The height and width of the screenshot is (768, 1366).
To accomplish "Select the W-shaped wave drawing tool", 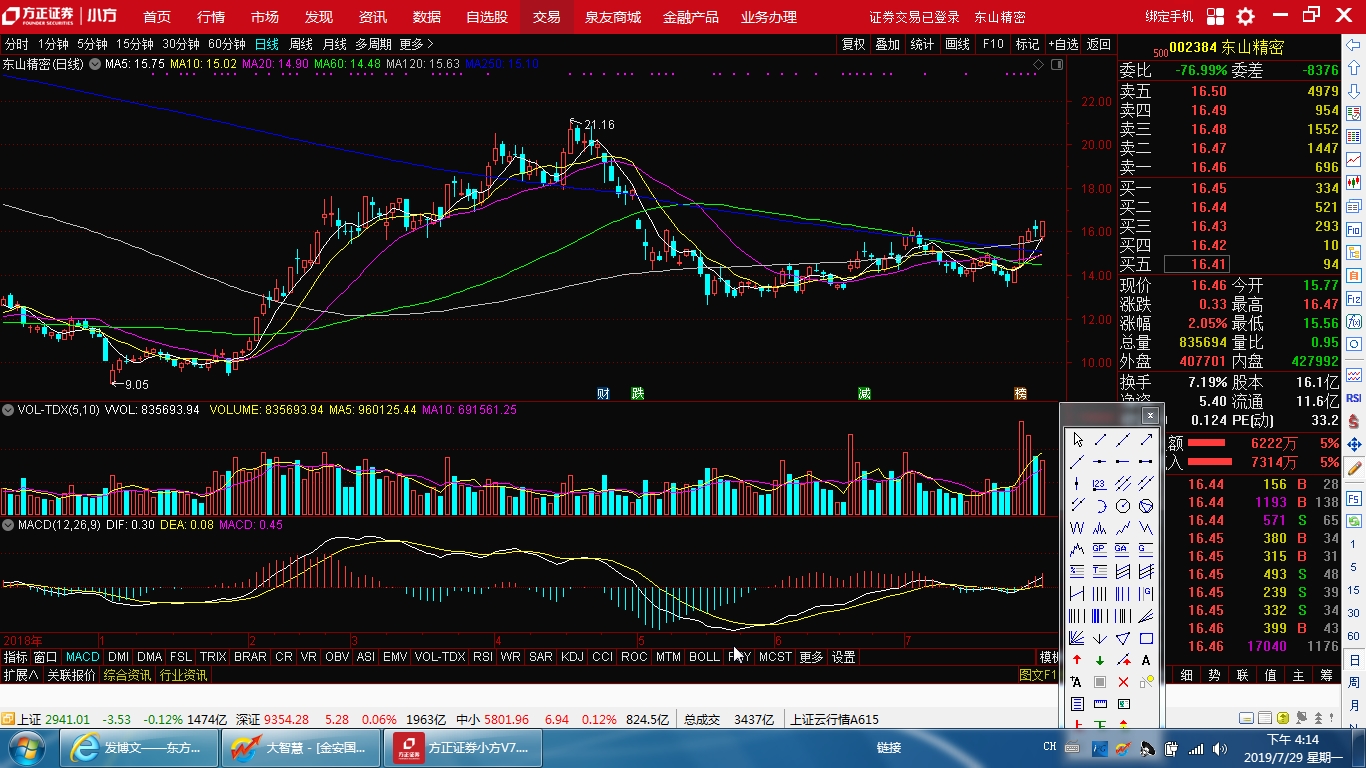I will [1077, 527].
